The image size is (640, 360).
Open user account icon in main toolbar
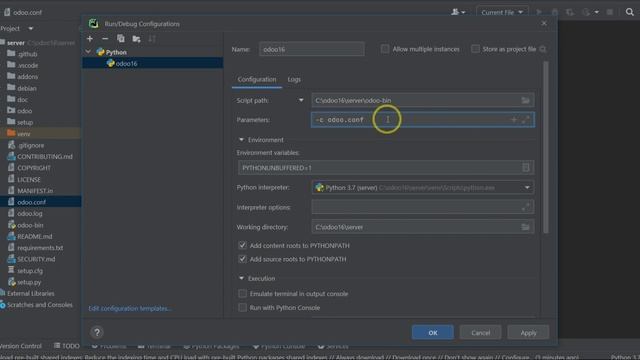click(455, 12)
